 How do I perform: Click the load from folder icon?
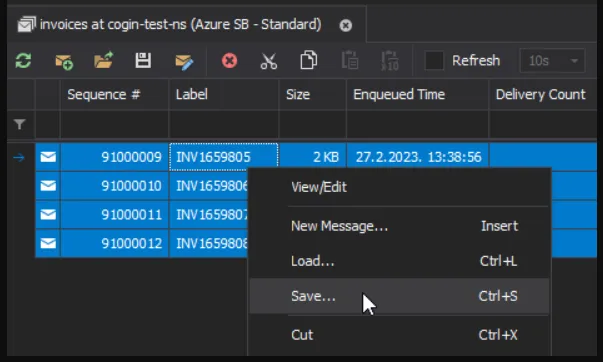point(103,60)
